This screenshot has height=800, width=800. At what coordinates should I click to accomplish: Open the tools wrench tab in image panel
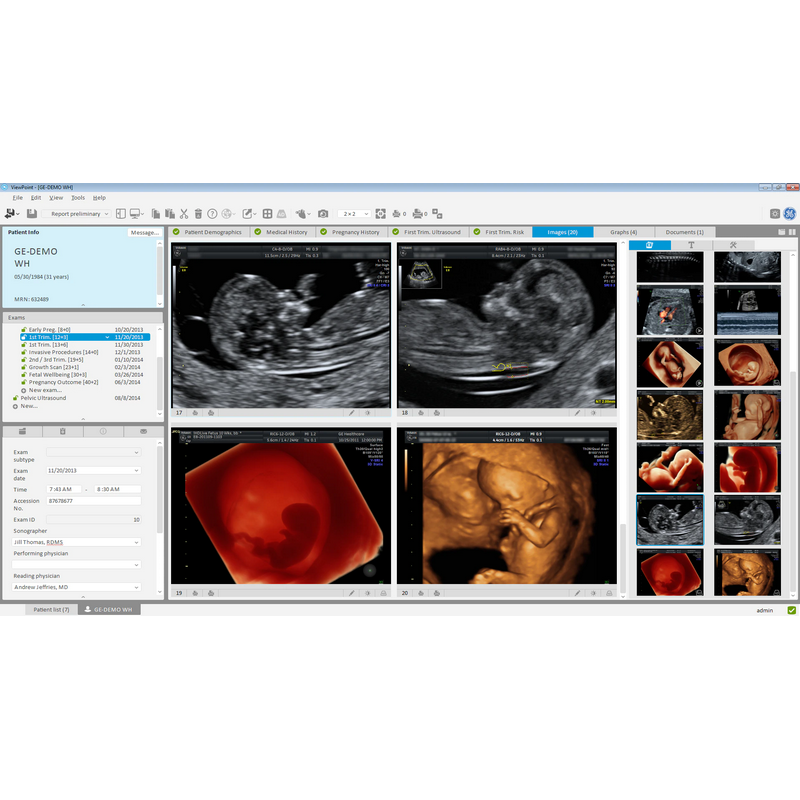733,245
